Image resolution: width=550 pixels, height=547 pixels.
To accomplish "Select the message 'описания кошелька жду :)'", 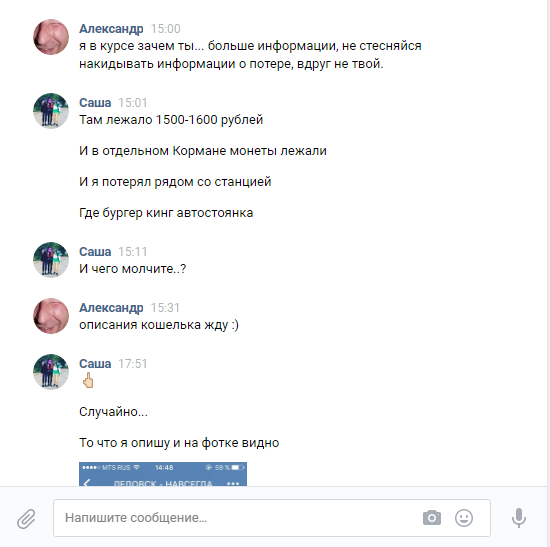I will click(x=159, y=325).
